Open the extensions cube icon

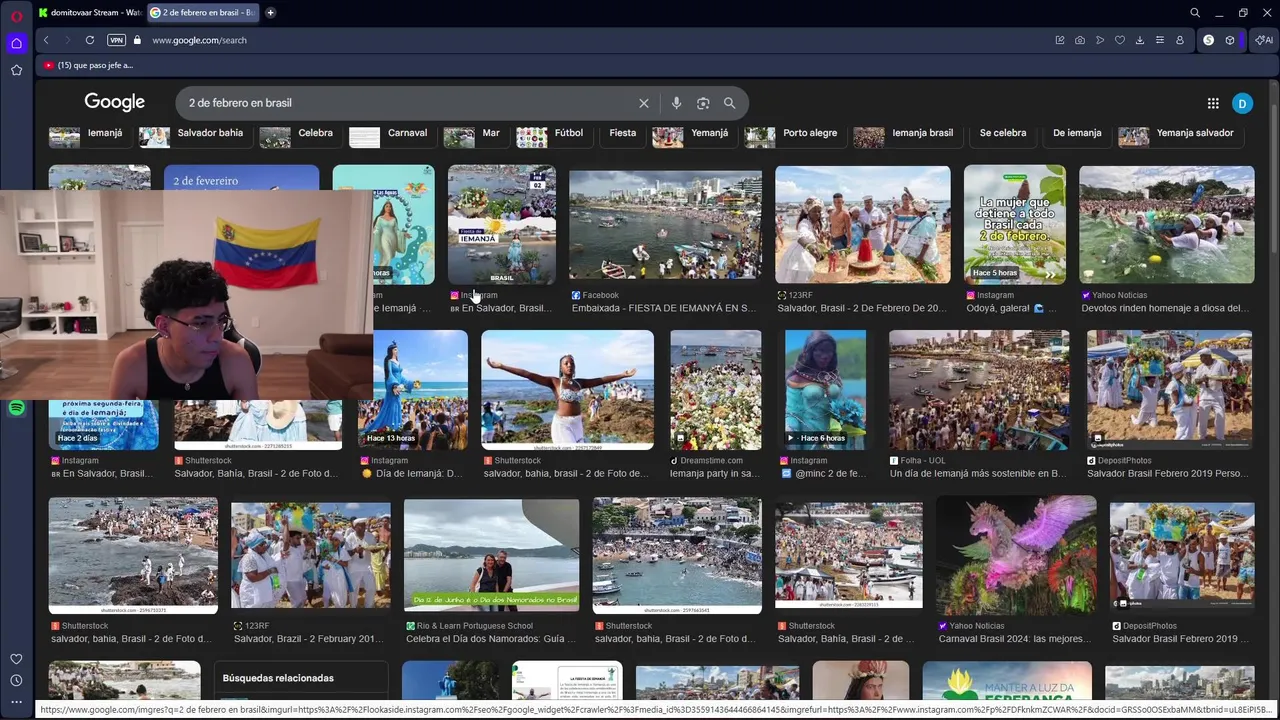point(1230,40)
